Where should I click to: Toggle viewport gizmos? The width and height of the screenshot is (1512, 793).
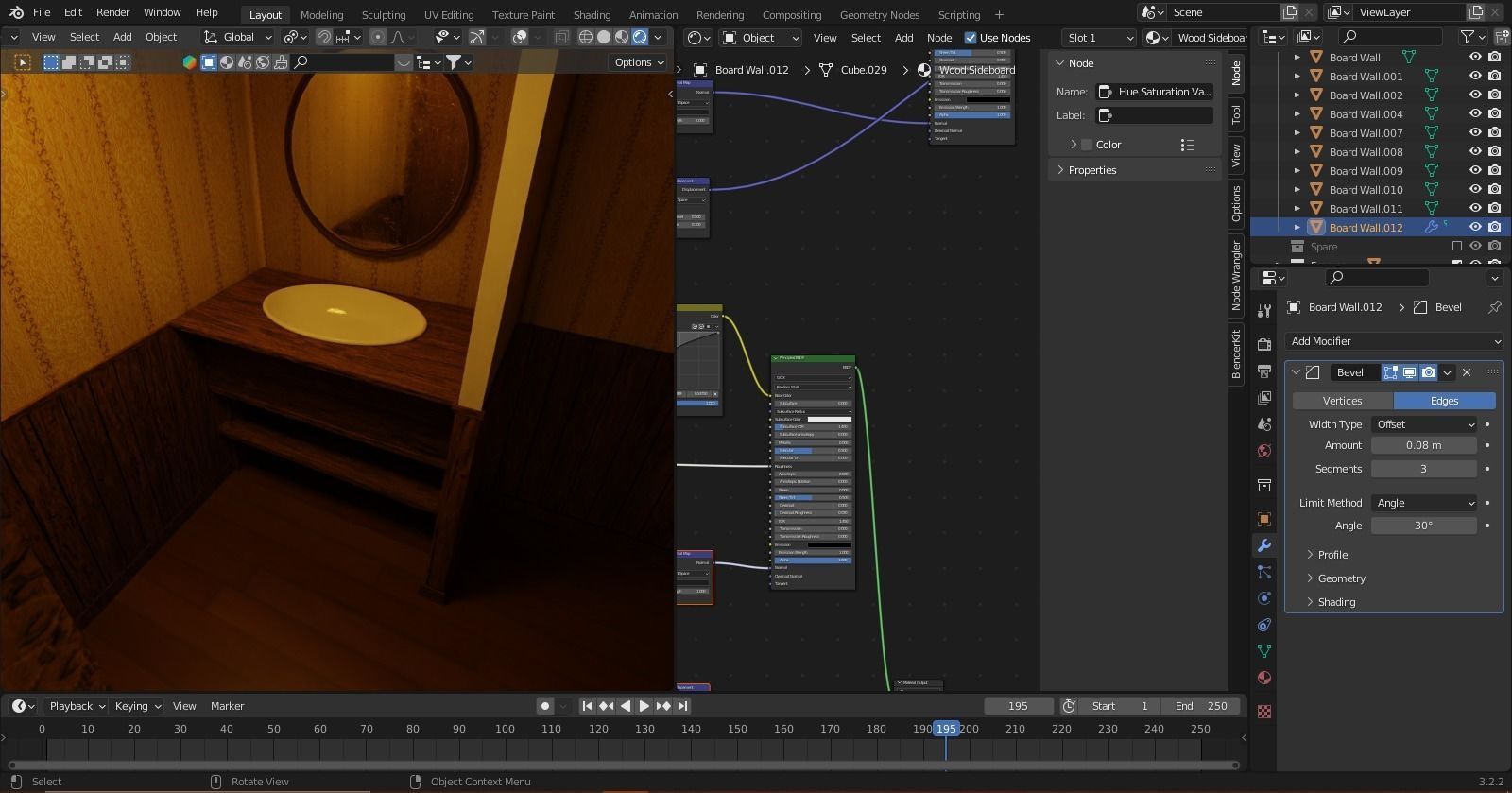click(x=477, y=37)
